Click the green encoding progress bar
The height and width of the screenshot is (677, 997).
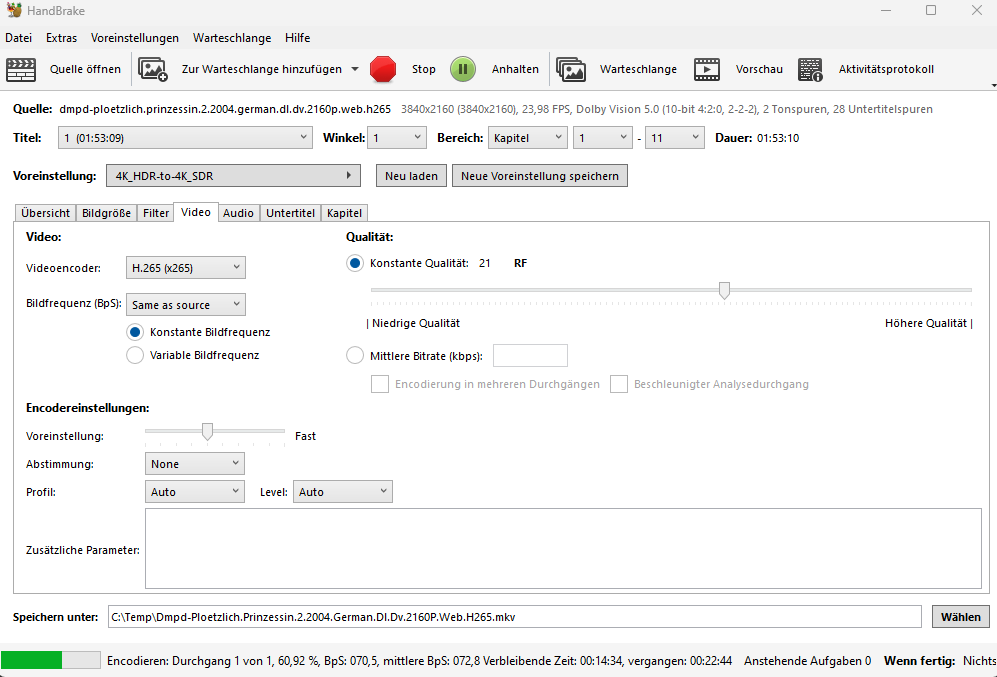click(51, 660)
